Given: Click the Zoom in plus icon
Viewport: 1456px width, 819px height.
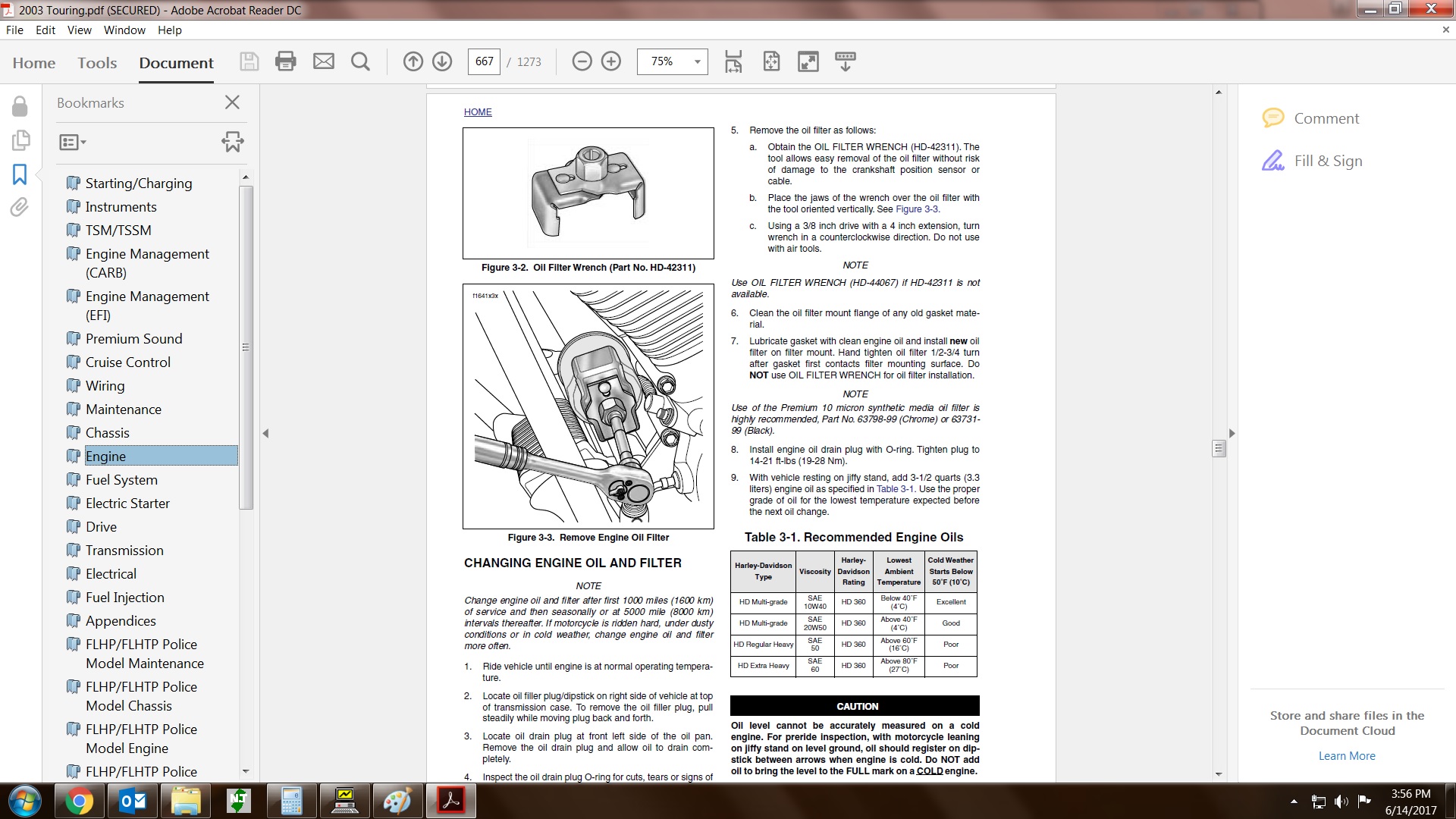Looking at the screenshot, I should 611,61.
